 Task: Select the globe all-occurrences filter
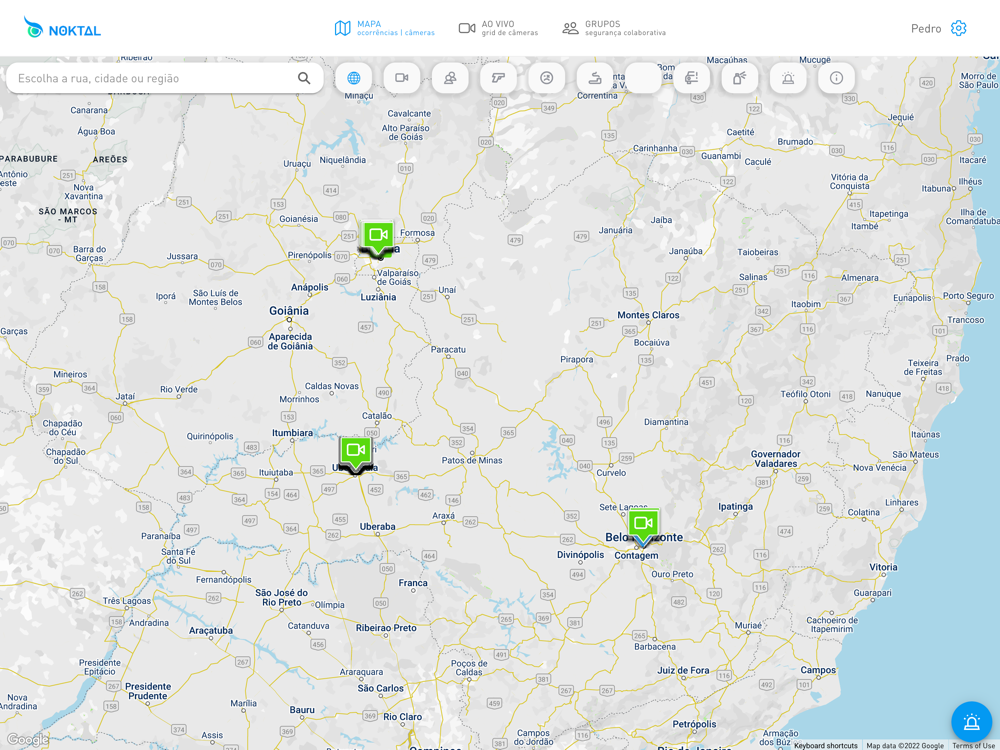coord(353,78)
